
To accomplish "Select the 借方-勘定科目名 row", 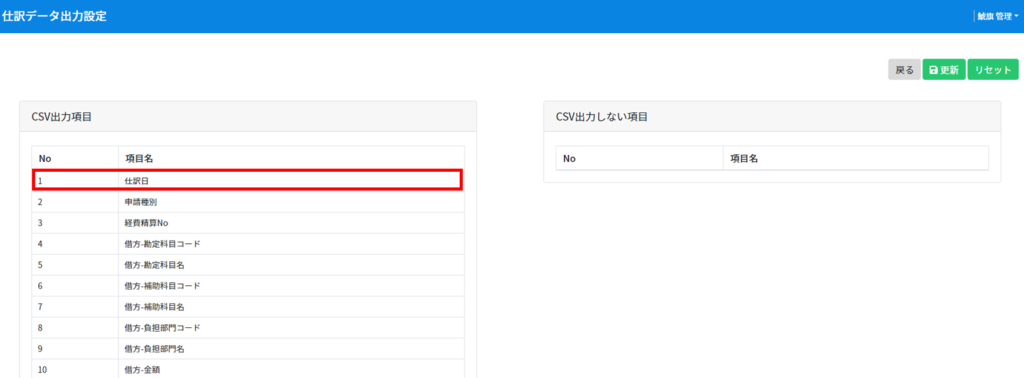I will click(248, 265).
